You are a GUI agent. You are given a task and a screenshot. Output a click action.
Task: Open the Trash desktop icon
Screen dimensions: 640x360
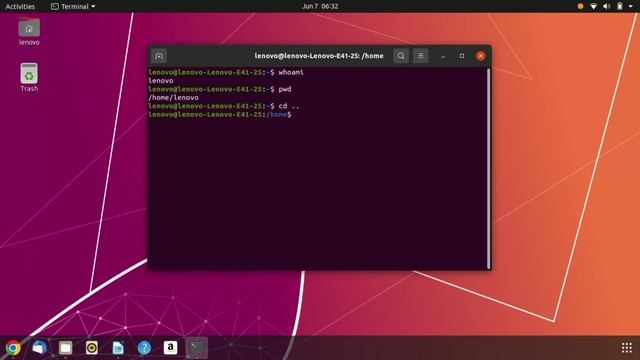[29, 77]
